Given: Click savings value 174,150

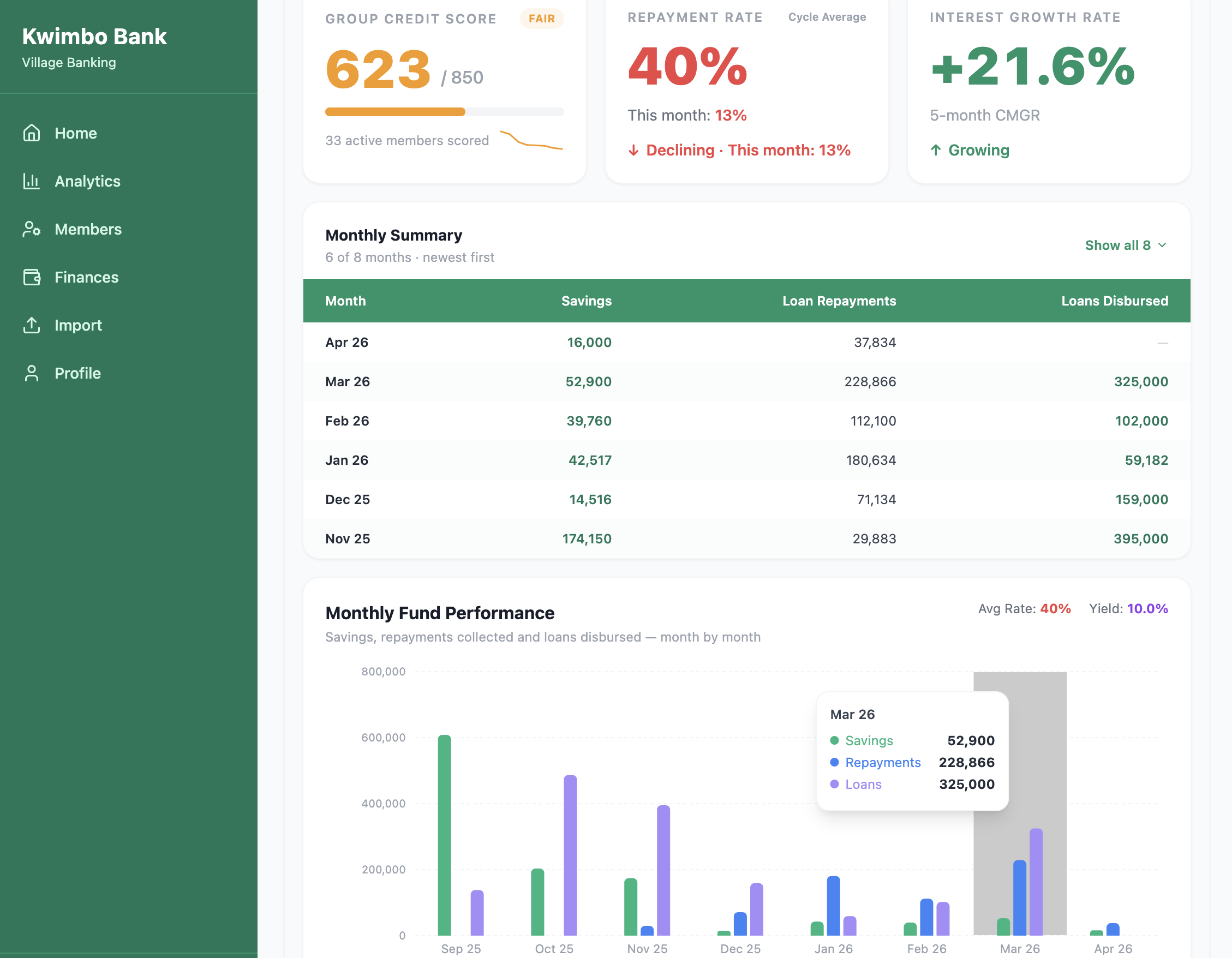Looking at the screenshot, I should click(x=587, y=539).
